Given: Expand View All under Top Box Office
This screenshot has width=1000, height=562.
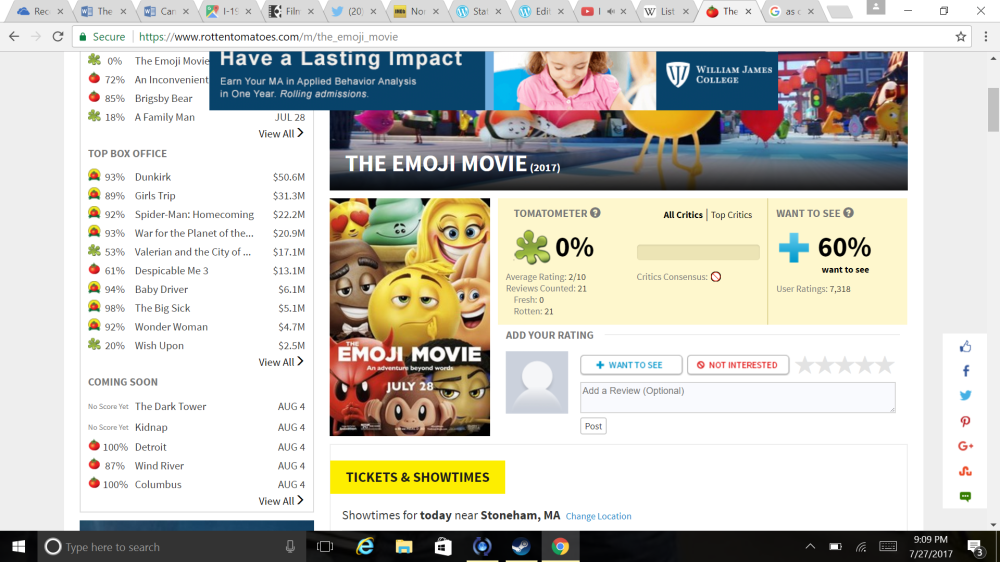Looking at the screenshot, I should (x=280, y=362).
